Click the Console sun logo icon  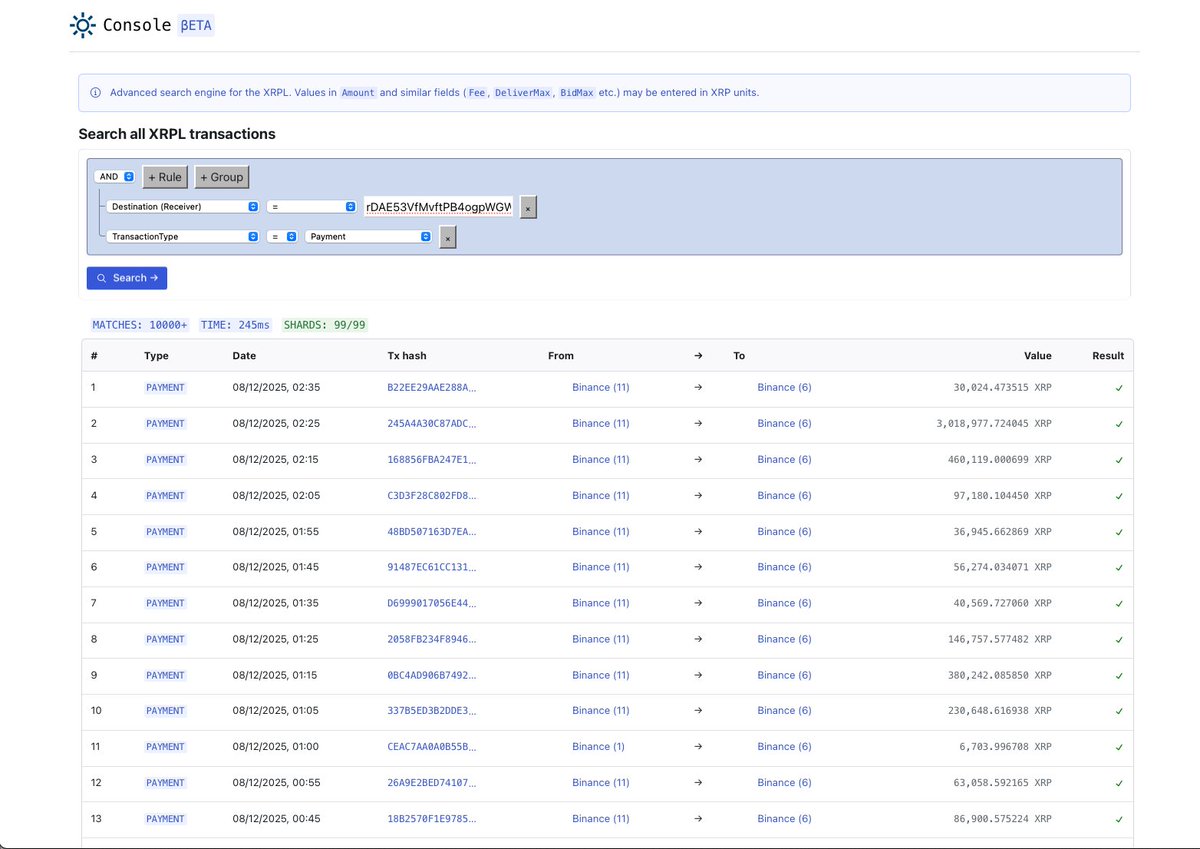[82, 24]
